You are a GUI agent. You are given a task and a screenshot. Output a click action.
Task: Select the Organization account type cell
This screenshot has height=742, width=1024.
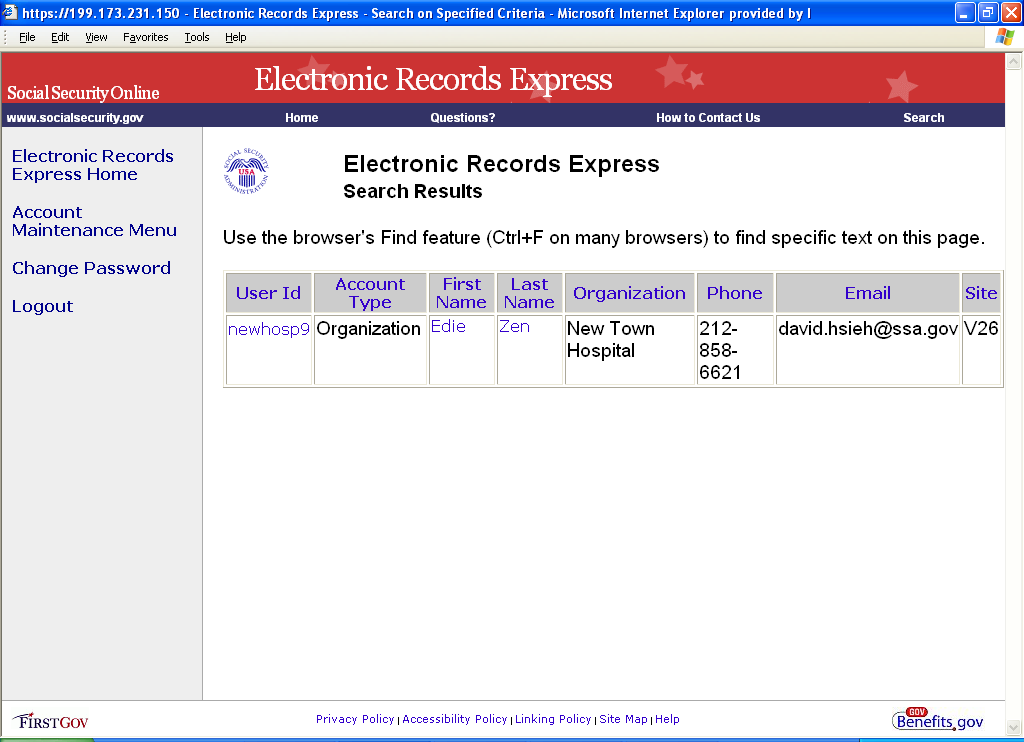(x=370, y=350)
